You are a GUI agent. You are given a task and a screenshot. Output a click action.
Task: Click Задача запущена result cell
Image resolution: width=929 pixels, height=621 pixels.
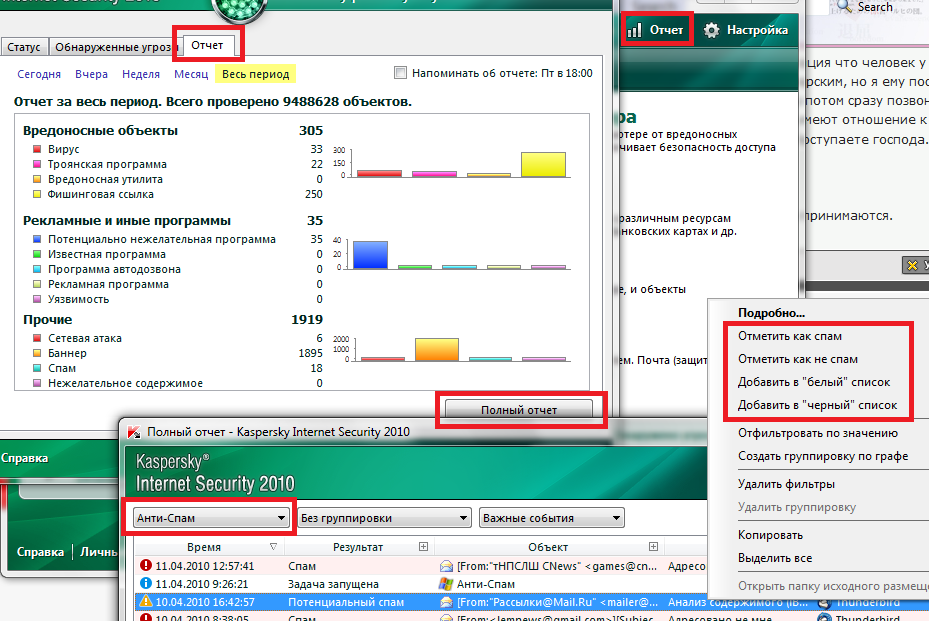(x=333, y=584)
